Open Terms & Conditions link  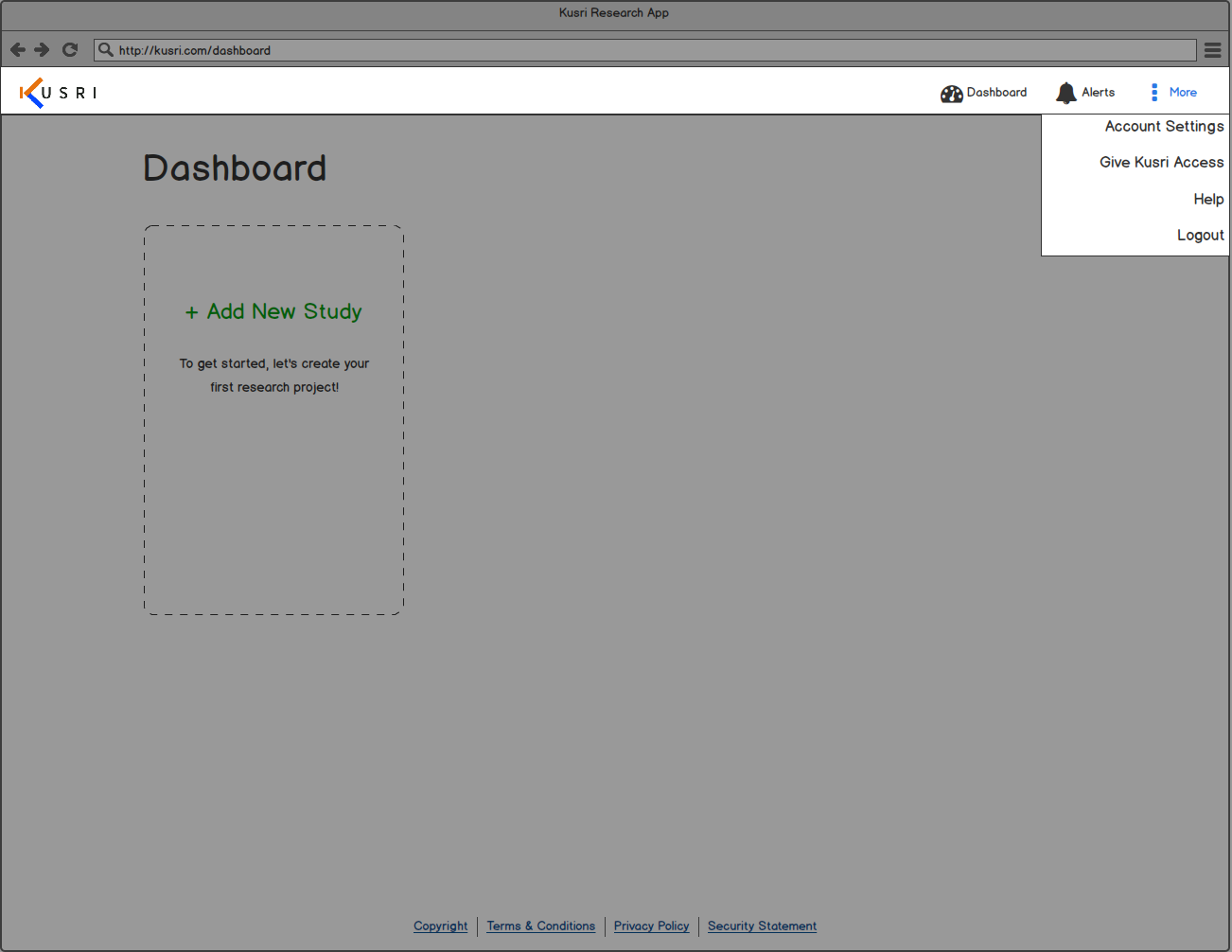541,926
